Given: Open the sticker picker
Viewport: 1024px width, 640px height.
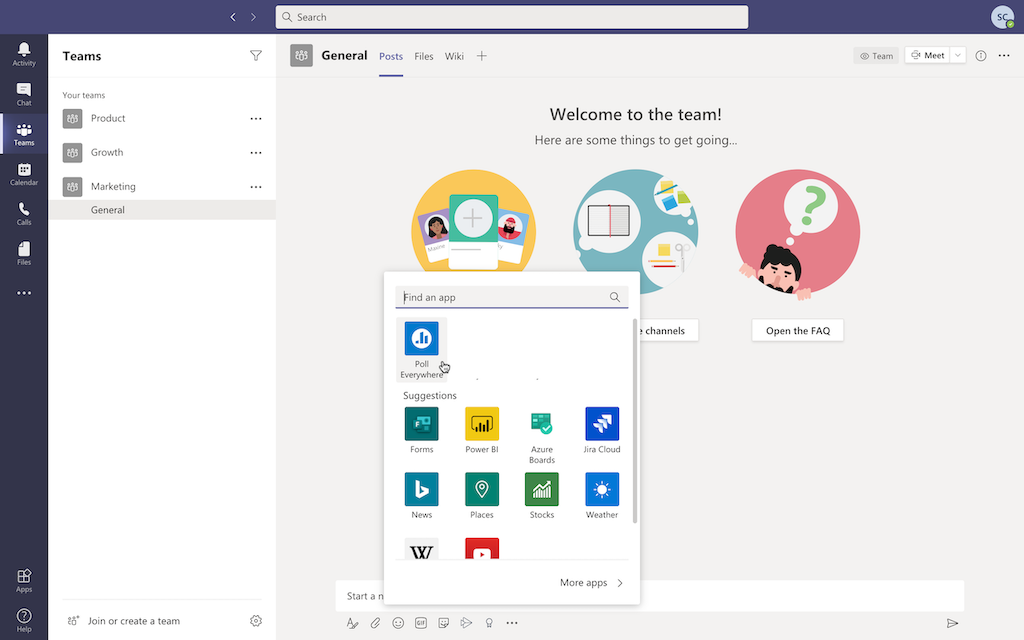Looking at the screenshot, I should [x=444, y=623].
